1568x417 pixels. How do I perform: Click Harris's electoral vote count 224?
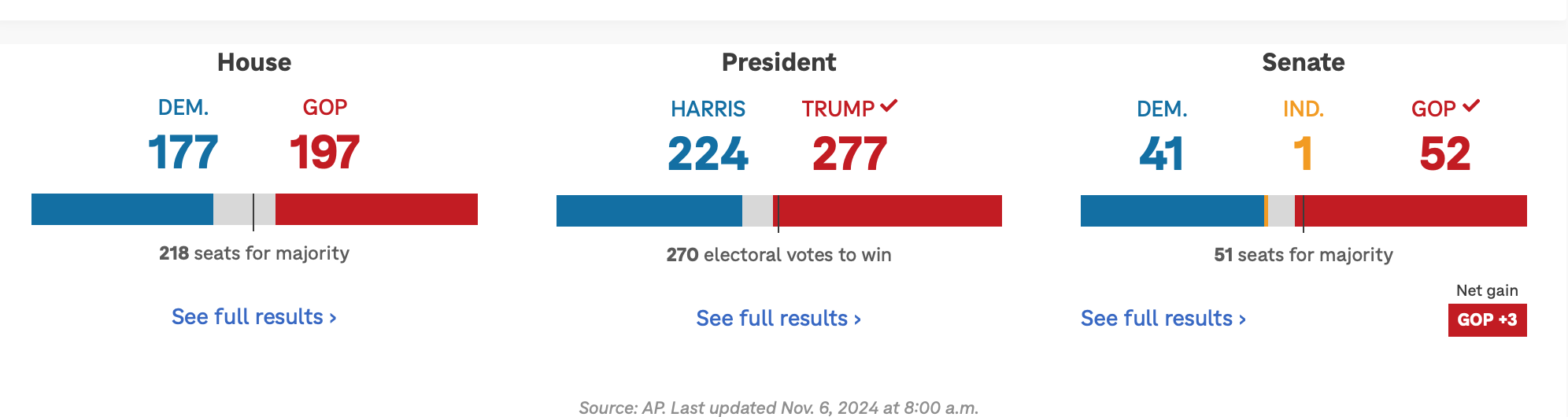point(708,153)
